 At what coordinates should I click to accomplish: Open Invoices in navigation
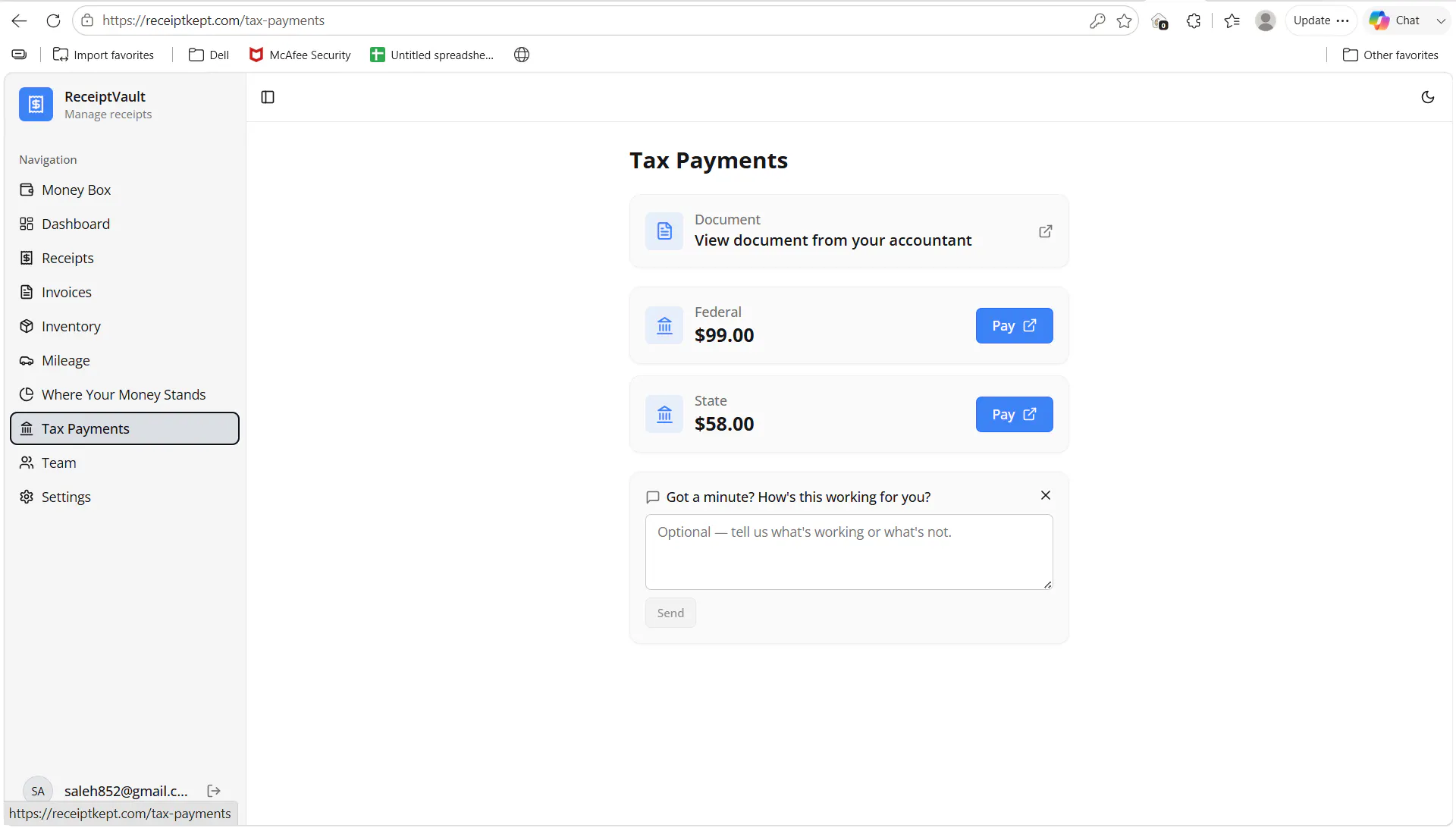point(125,292)
